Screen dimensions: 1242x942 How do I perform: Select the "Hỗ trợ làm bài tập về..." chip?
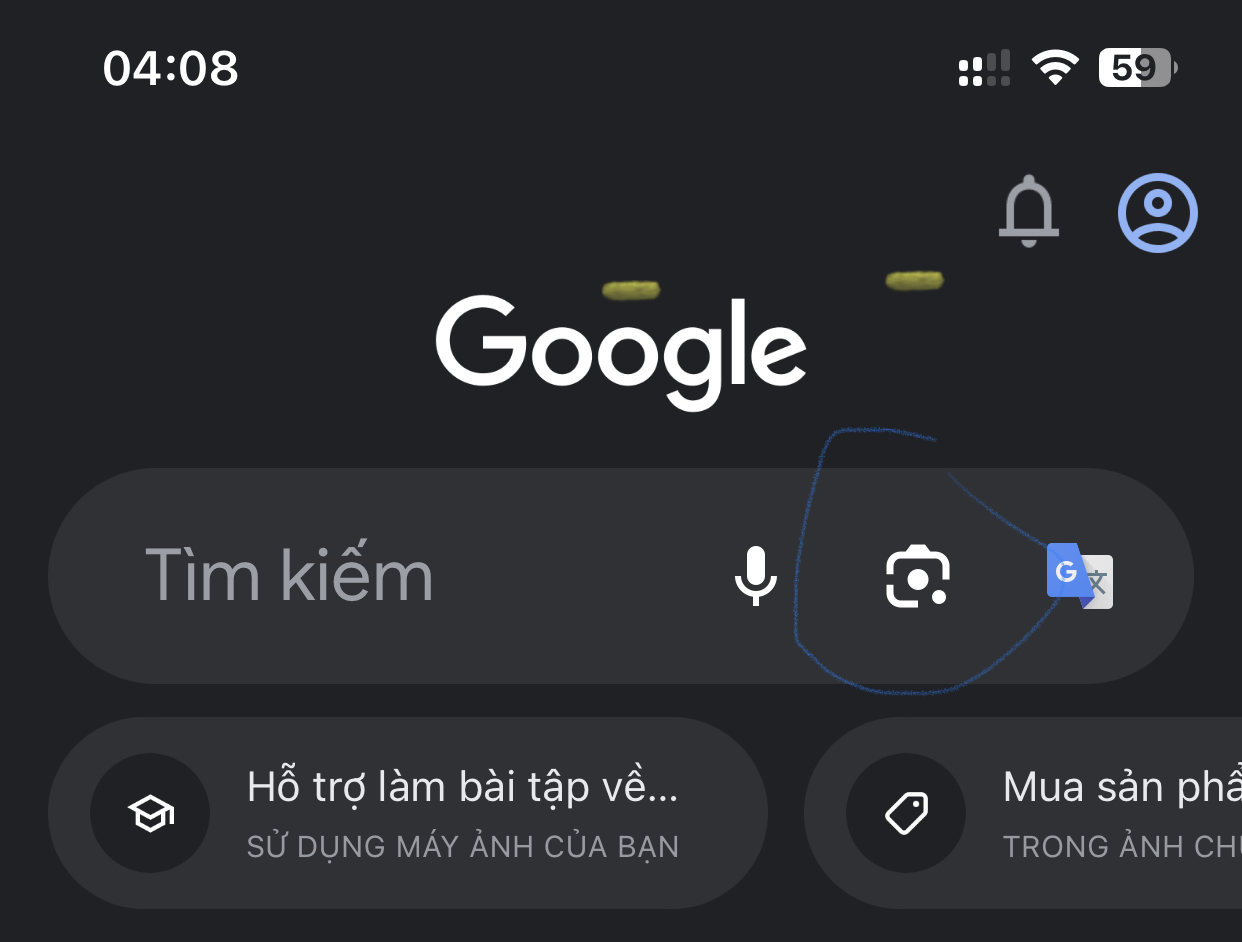[x=407, y=813]
